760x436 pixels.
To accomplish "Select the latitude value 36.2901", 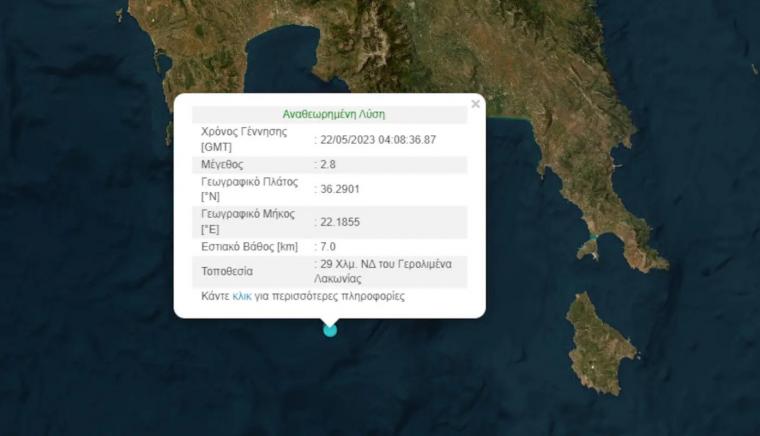I will 340,189.
